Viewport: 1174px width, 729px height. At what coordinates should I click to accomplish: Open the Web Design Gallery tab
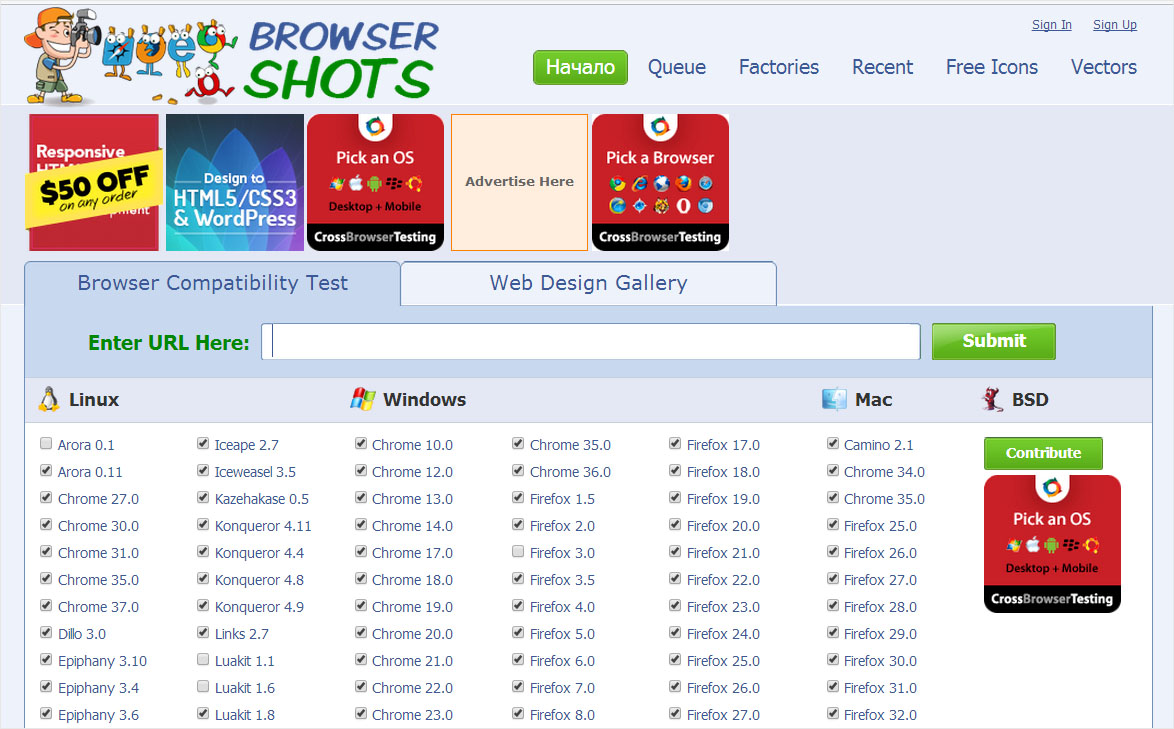tap(588, 283)
